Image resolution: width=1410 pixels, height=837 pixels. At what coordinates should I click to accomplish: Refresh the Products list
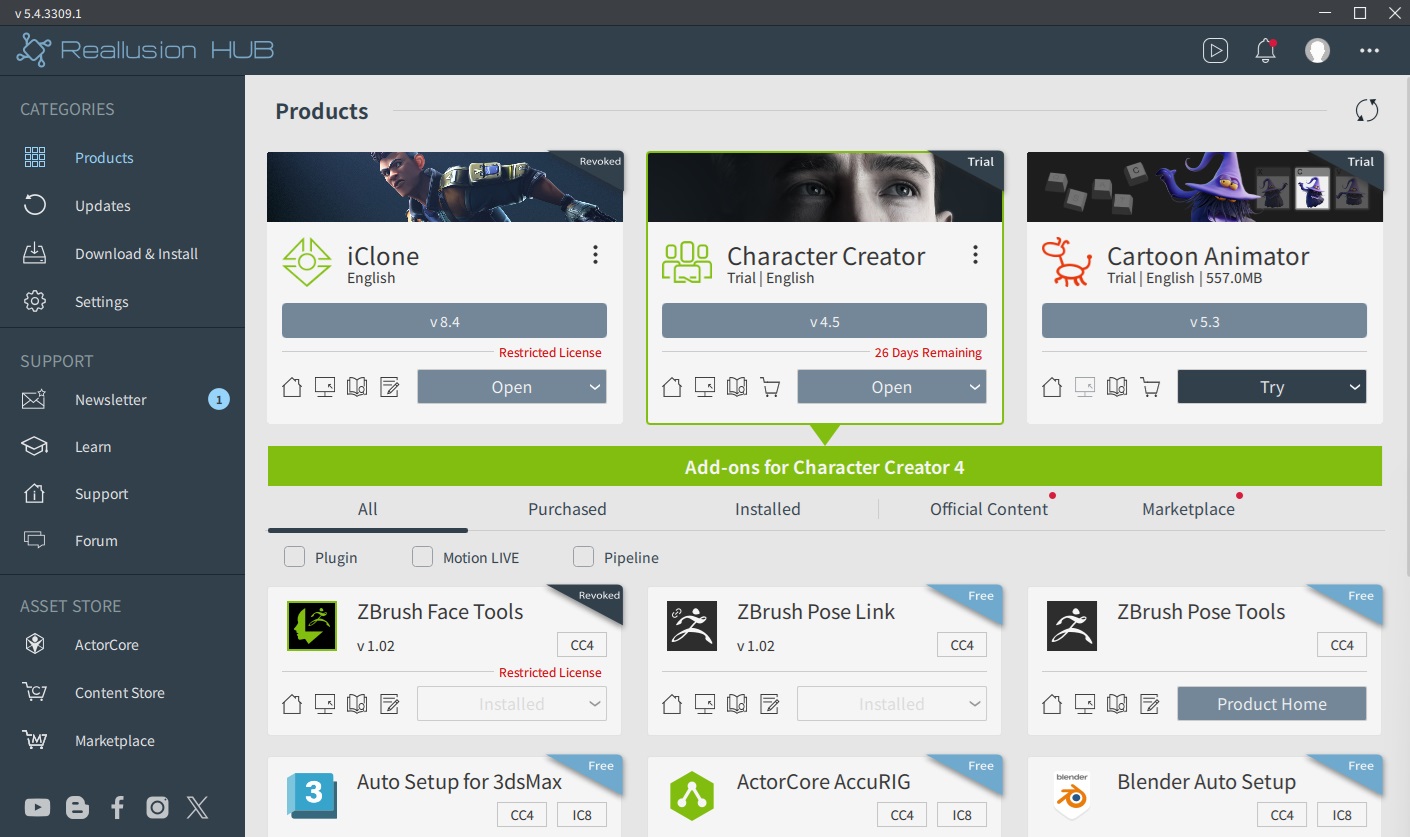(x=1367, y=111)
